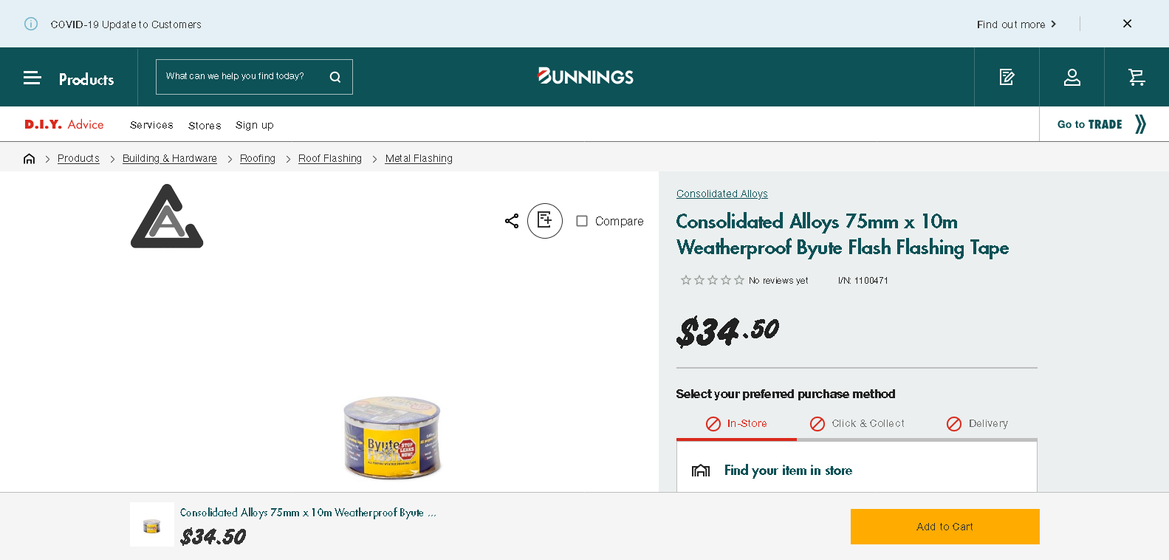This screenshot has height=560, width=1169.
Task: Click the add to list icon
Action: [545, 220]
